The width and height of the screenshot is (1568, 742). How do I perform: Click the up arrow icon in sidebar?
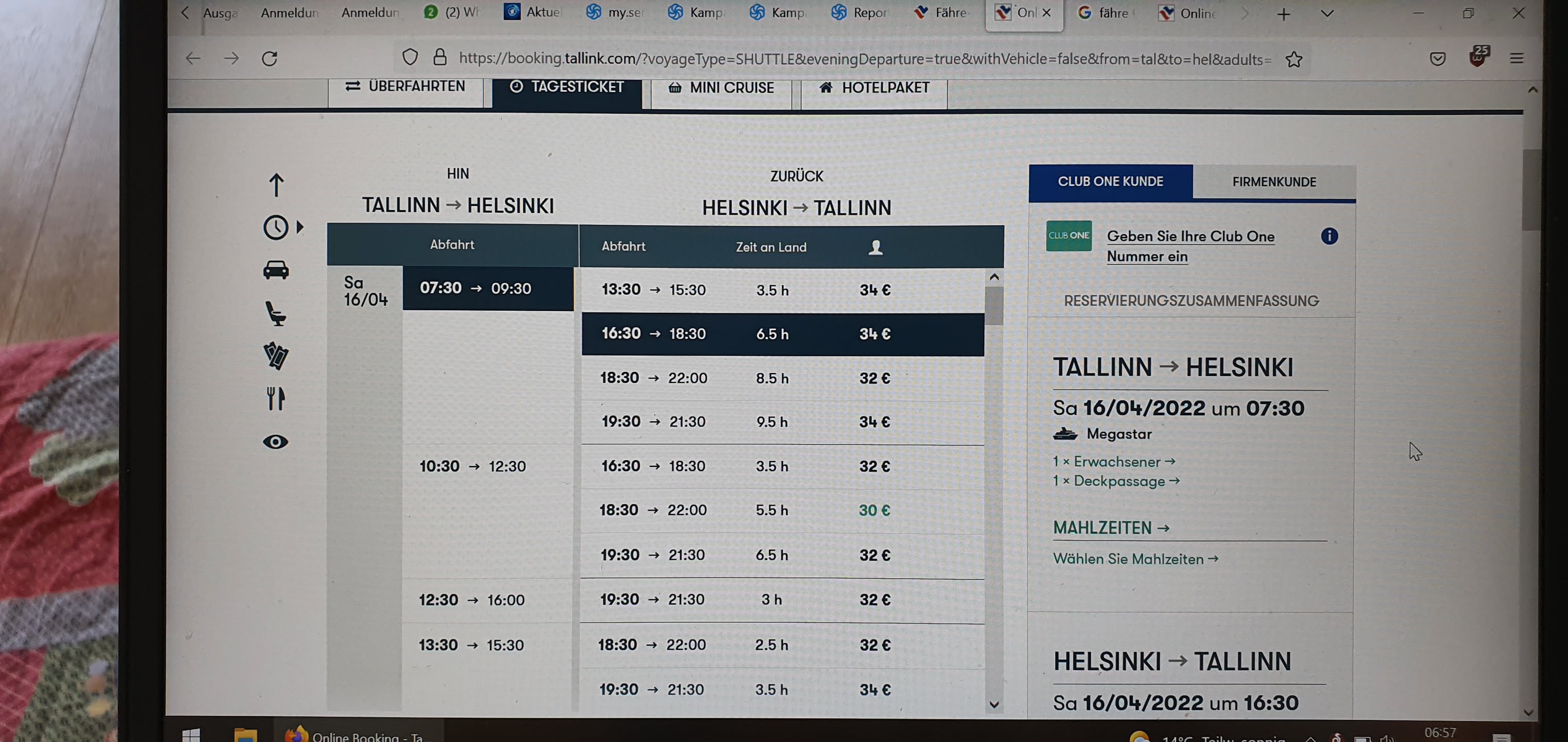(276, 185)
